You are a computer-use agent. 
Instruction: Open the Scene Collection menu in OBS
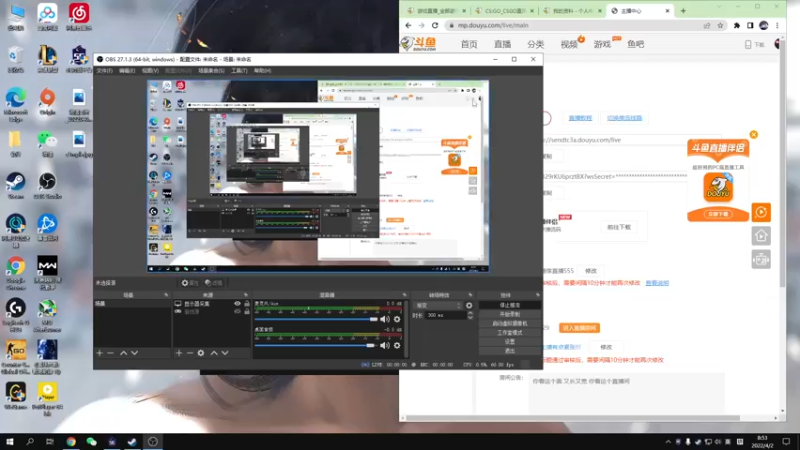(211, 70)
